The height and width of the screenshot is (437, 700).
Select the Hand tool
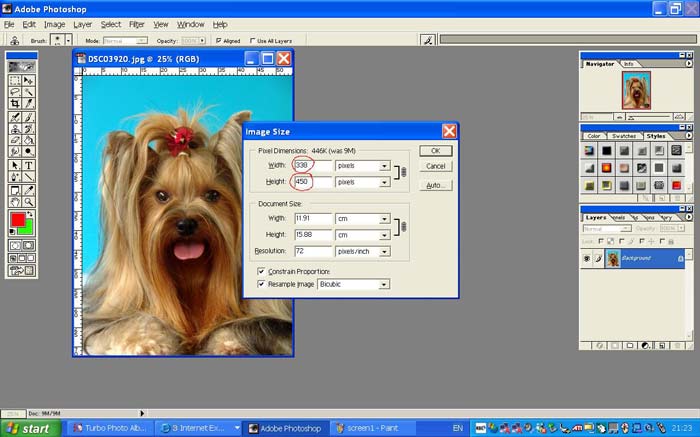15,202
